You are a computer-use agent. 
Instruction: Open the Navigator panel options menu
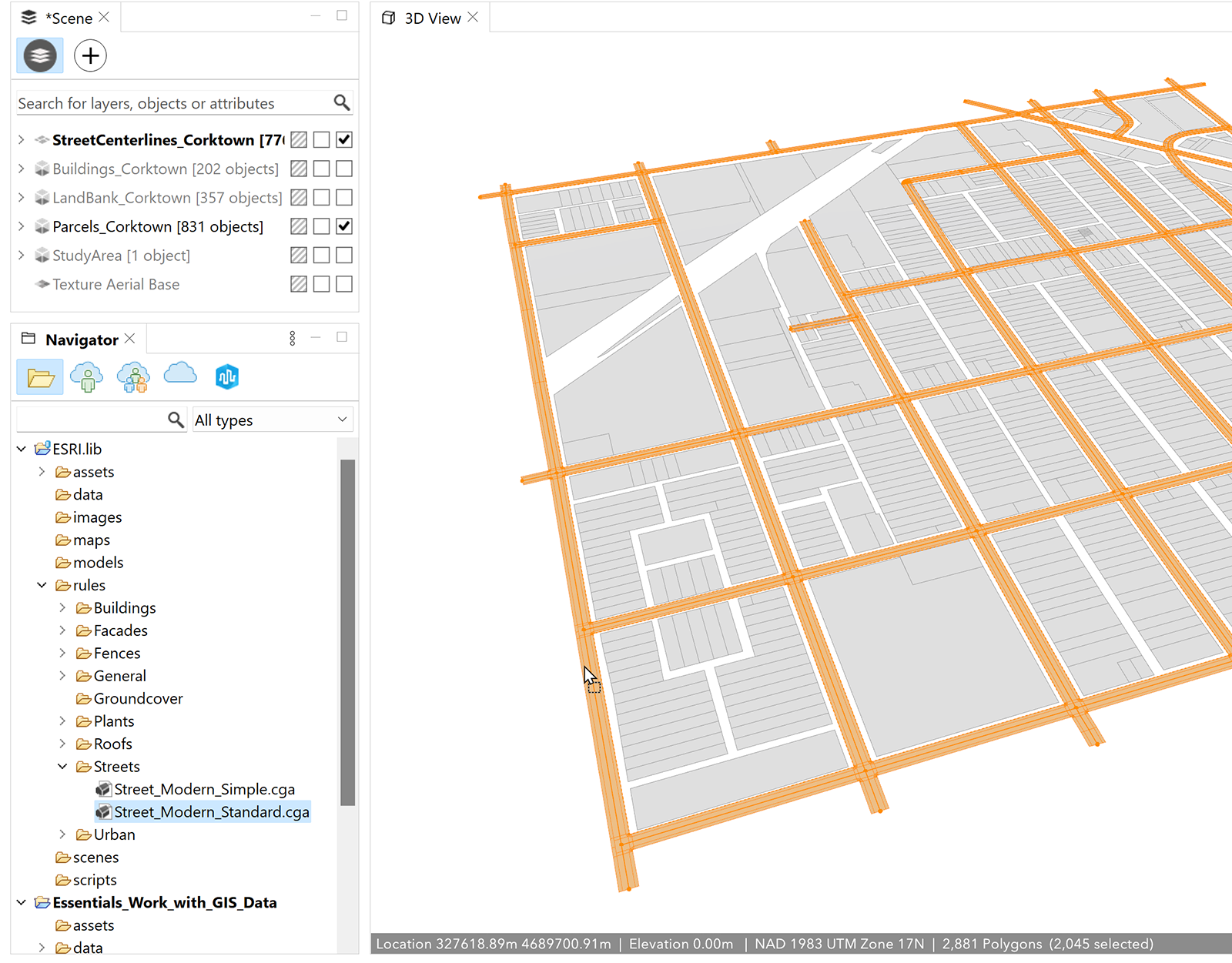coord(292,338)
